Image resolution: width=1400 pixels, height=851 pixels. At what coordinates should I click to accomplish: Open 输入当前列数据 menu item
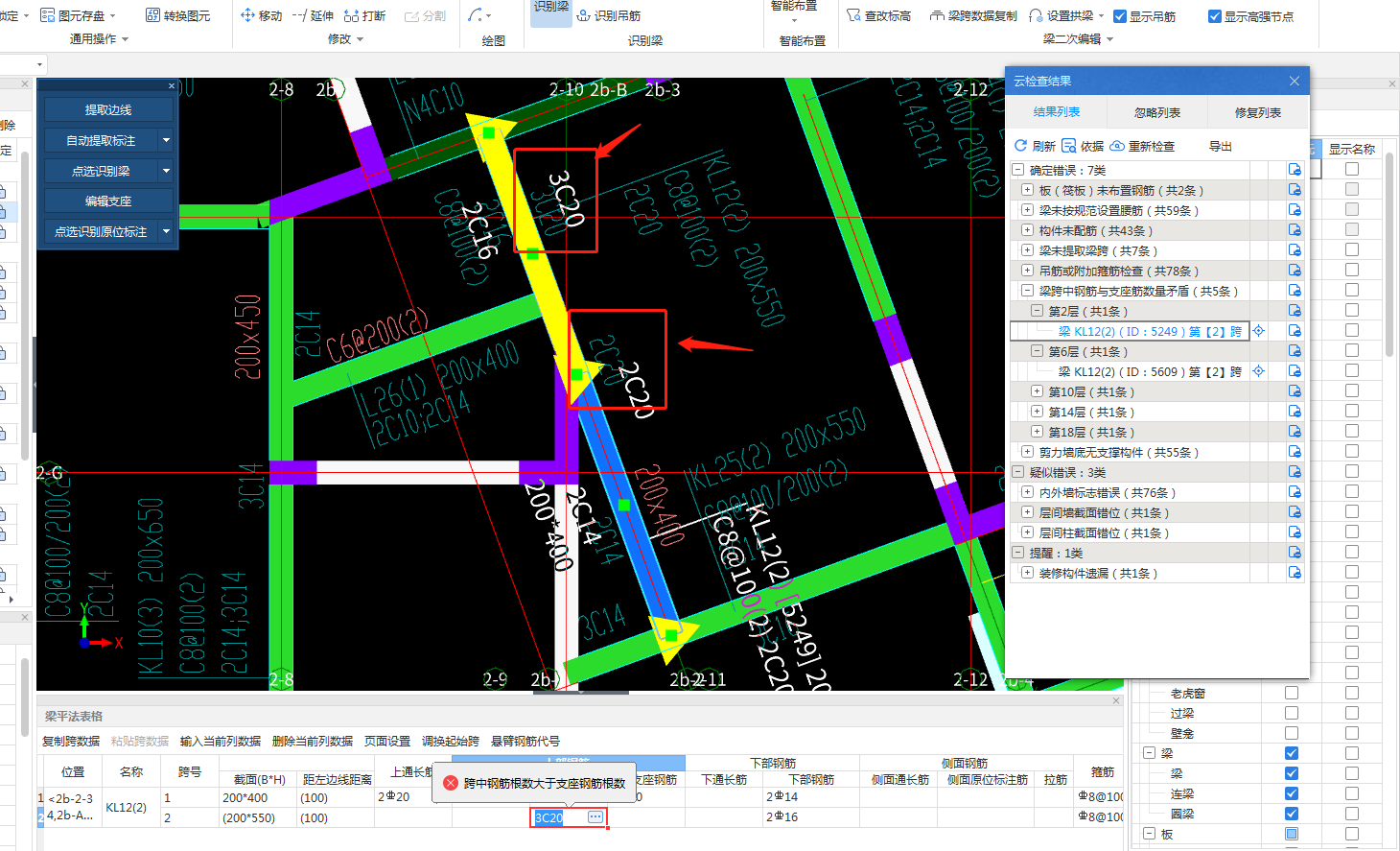coord(221,741)
